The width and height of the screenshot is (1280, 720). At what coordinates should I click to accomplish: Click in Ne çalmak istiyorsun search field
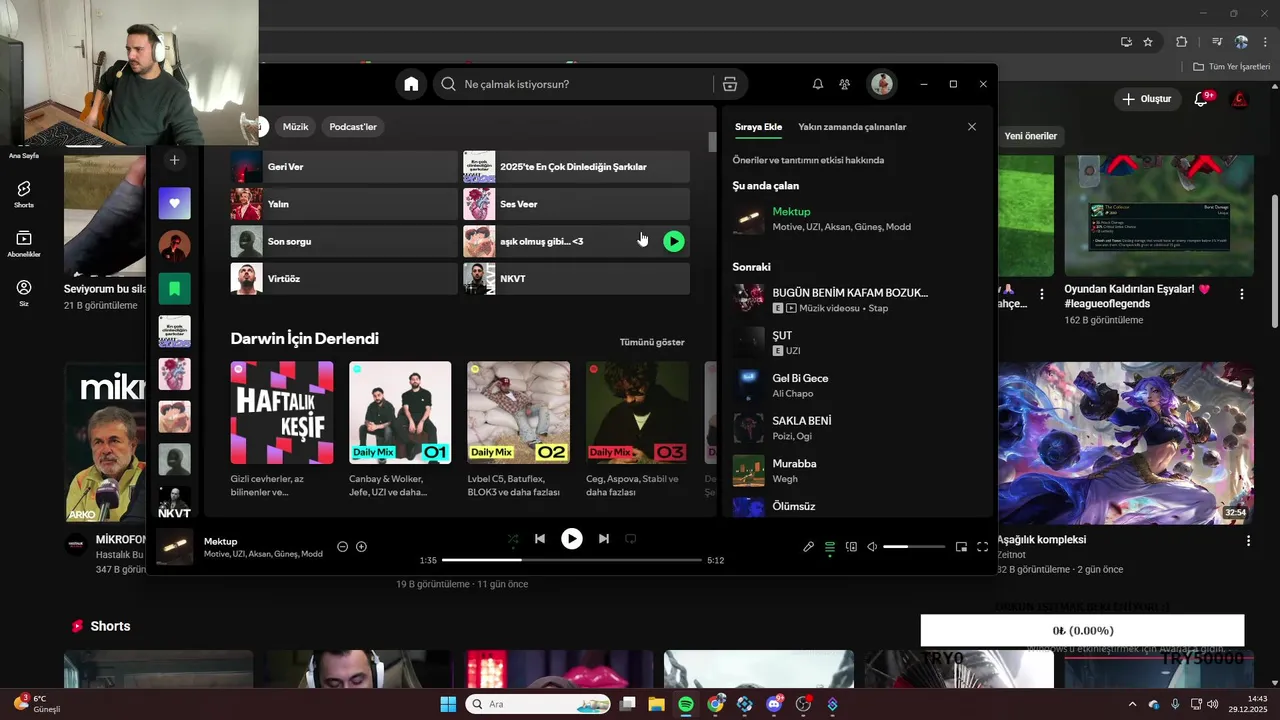(588, 84)
